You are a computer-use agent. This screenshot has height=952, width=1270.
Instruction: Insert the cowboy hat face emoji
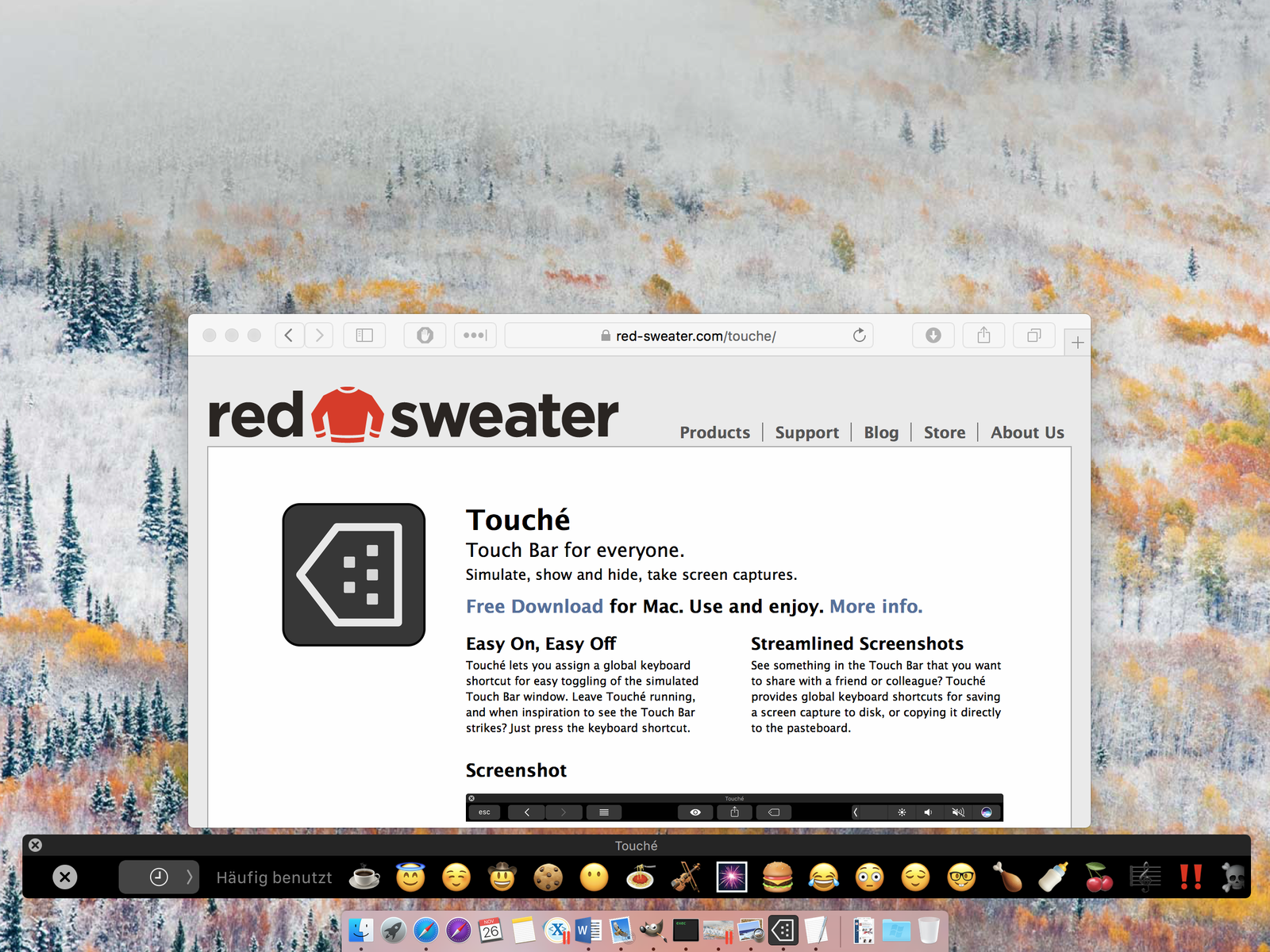(502, 877)
